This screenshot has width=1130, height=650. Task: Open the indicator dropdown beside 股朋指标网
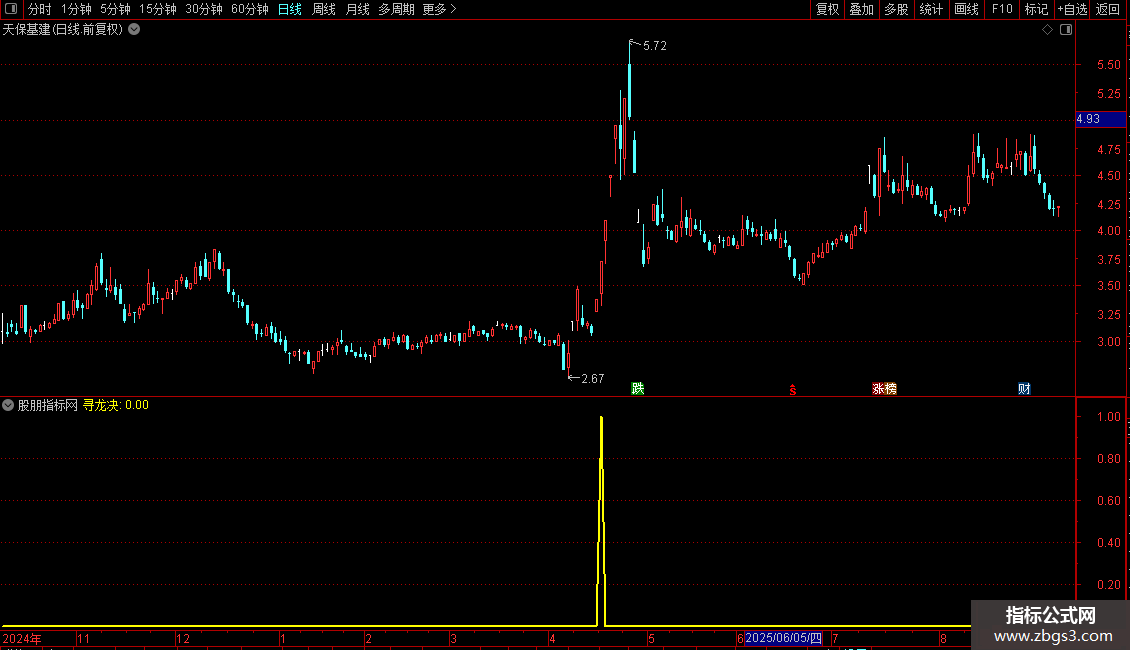[8, 405]
